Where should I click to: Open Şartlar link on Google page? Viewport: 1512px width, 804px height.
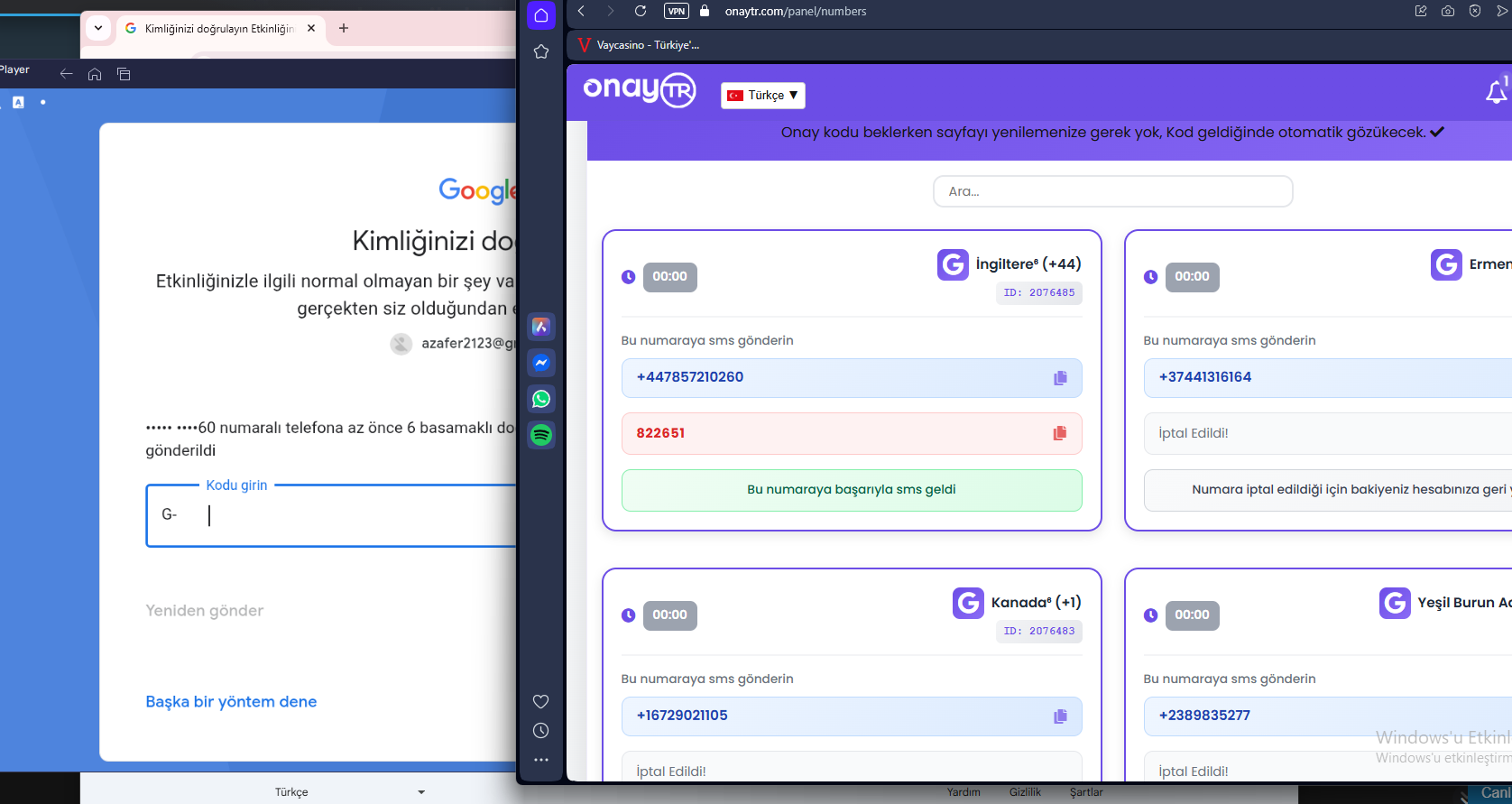pos(1086,792)
